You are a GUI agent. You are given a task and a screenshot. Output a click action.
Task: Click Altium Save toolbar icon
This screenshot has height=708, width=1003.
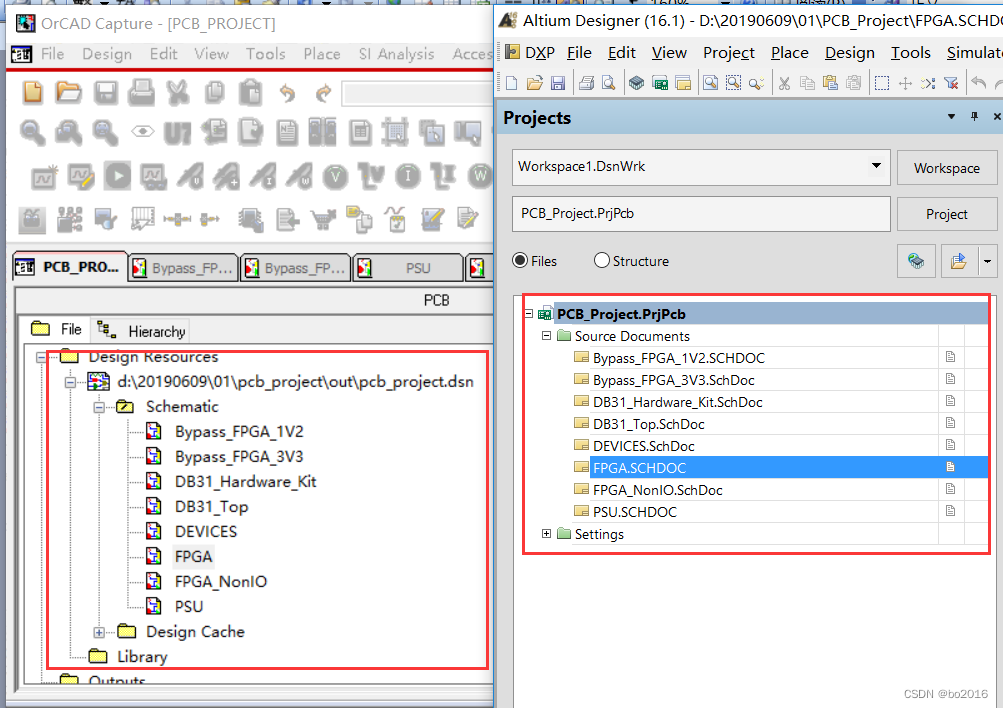558,83
